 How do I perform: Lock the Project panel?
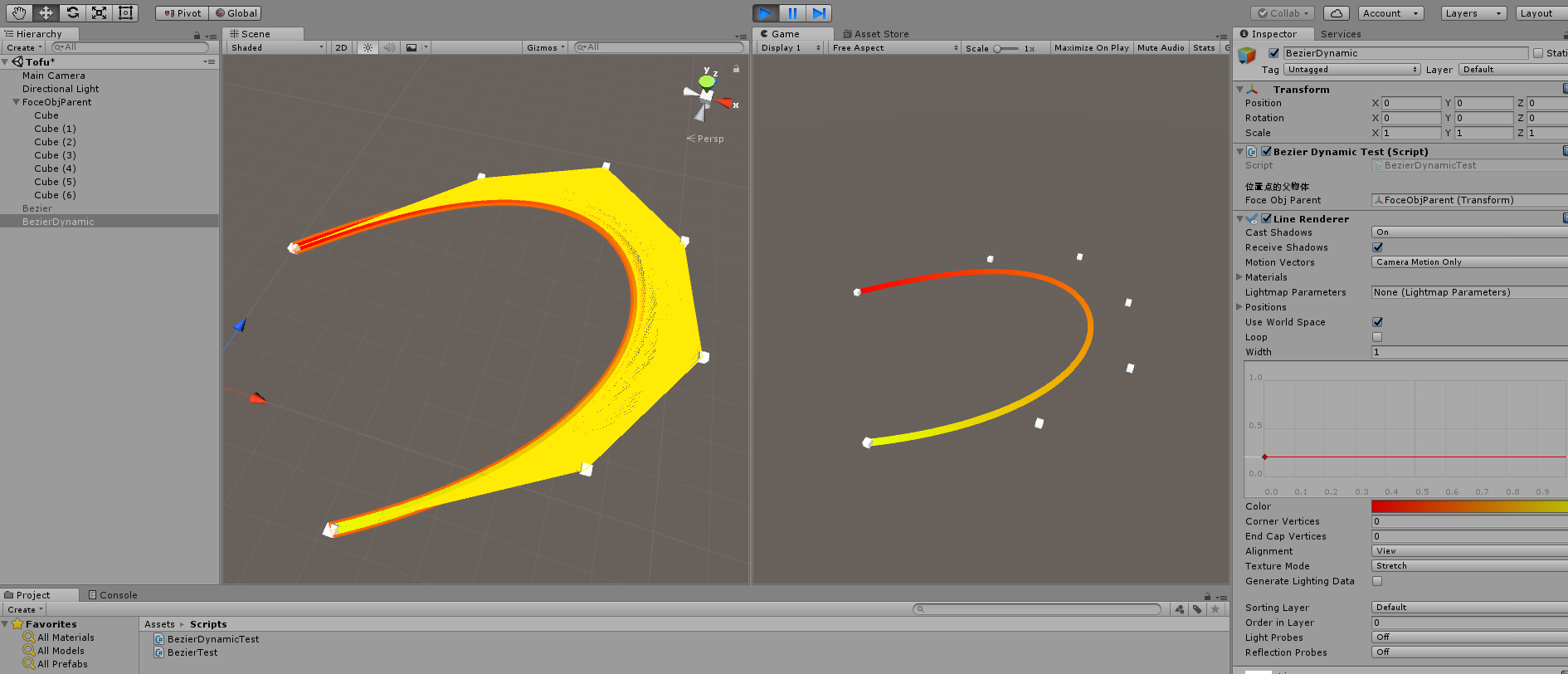tap(1208, 596)
